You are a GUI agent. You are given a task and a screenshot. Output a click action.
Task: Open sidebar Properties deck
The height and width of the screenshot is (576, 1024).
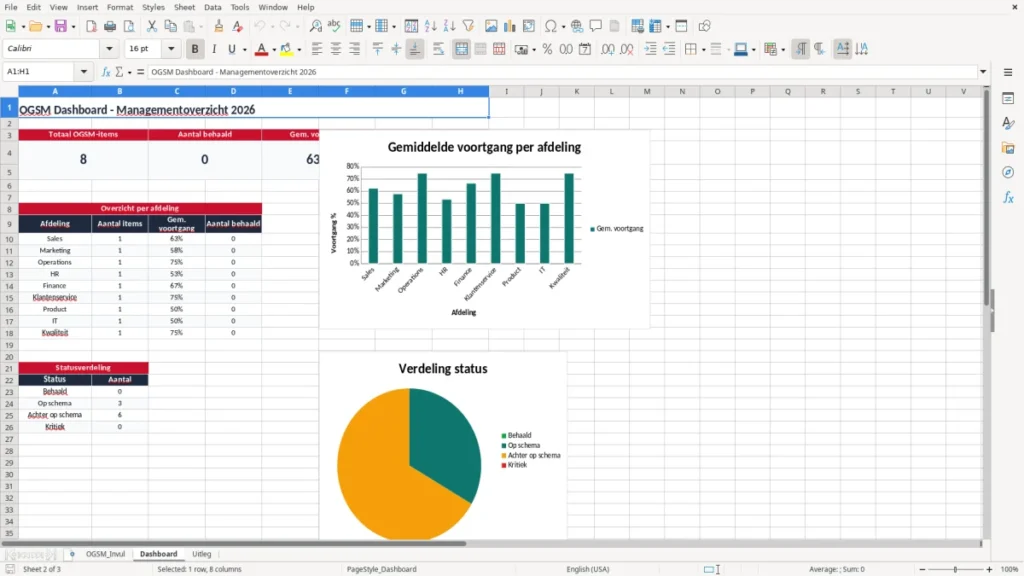1008,98
